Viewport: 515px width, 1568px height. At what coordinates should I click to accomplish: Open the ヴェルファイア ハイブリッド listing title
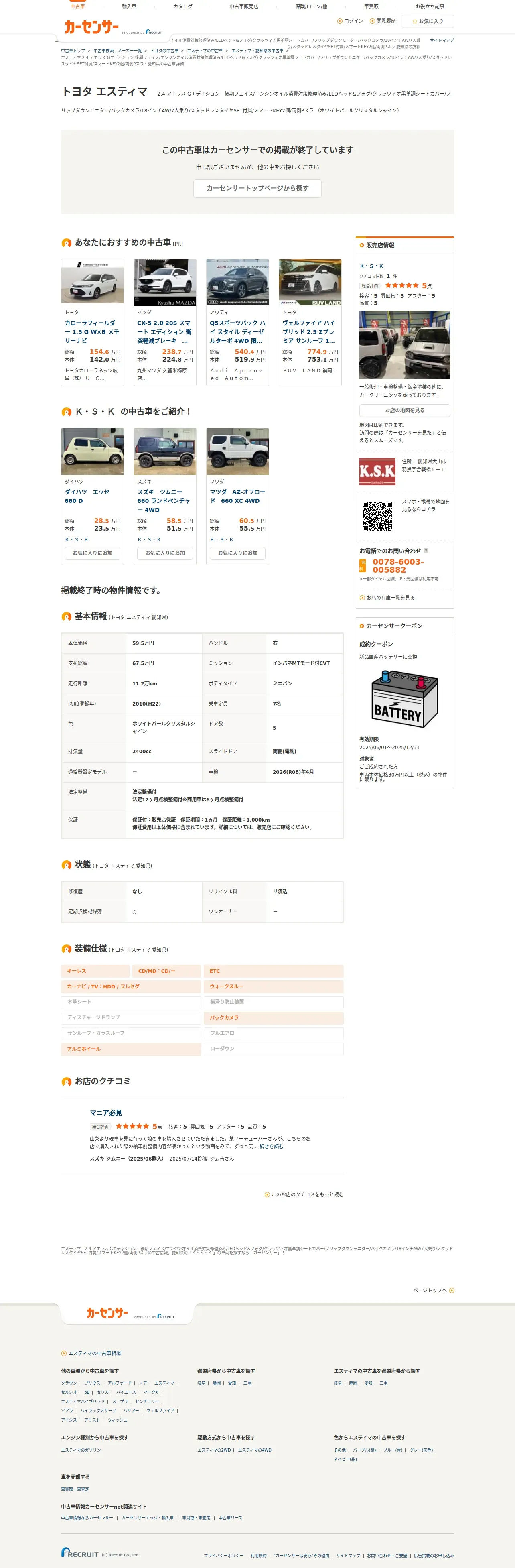coord(310,332)
